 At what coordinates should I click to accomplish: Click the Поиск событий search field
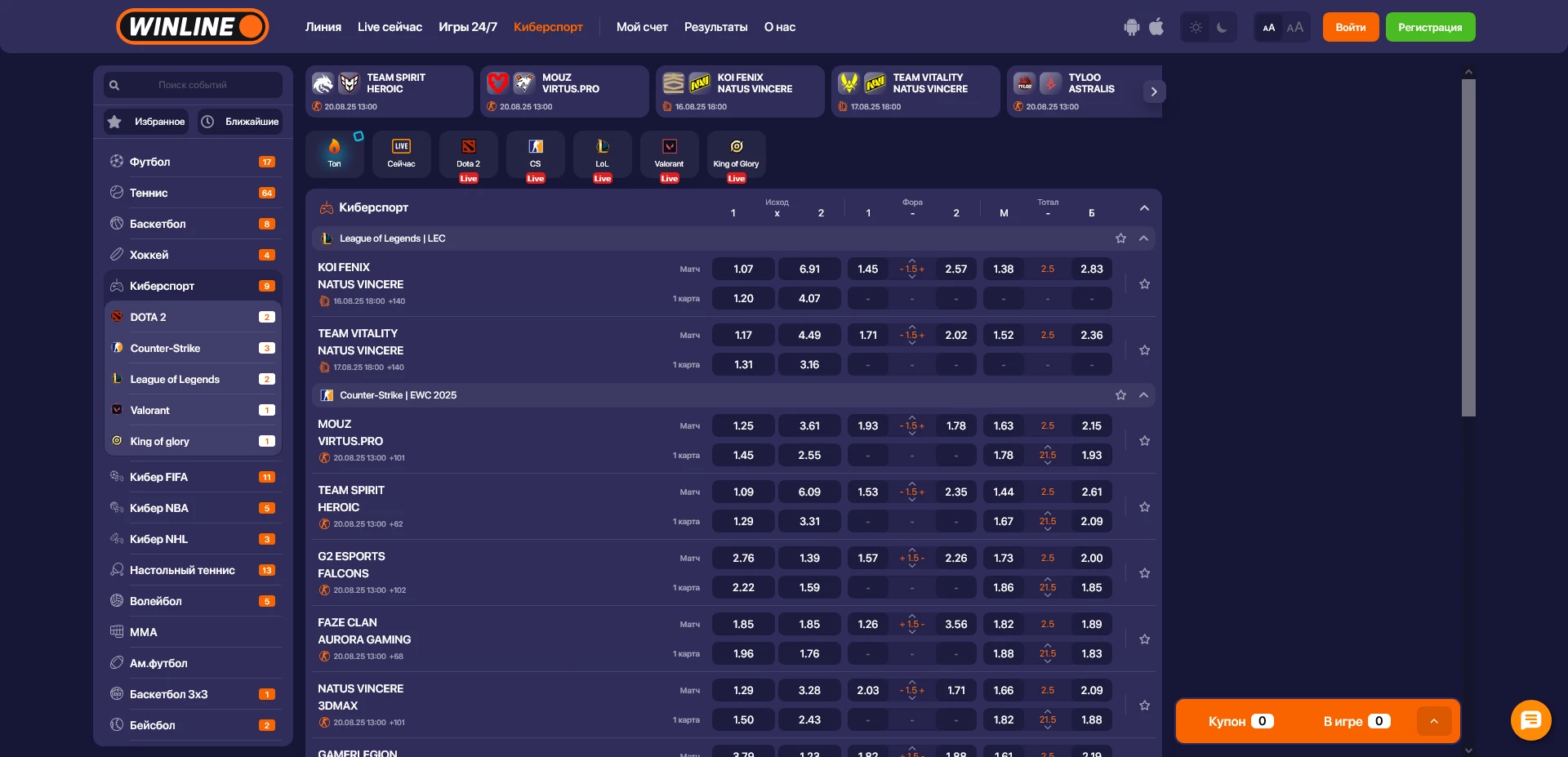193,85
